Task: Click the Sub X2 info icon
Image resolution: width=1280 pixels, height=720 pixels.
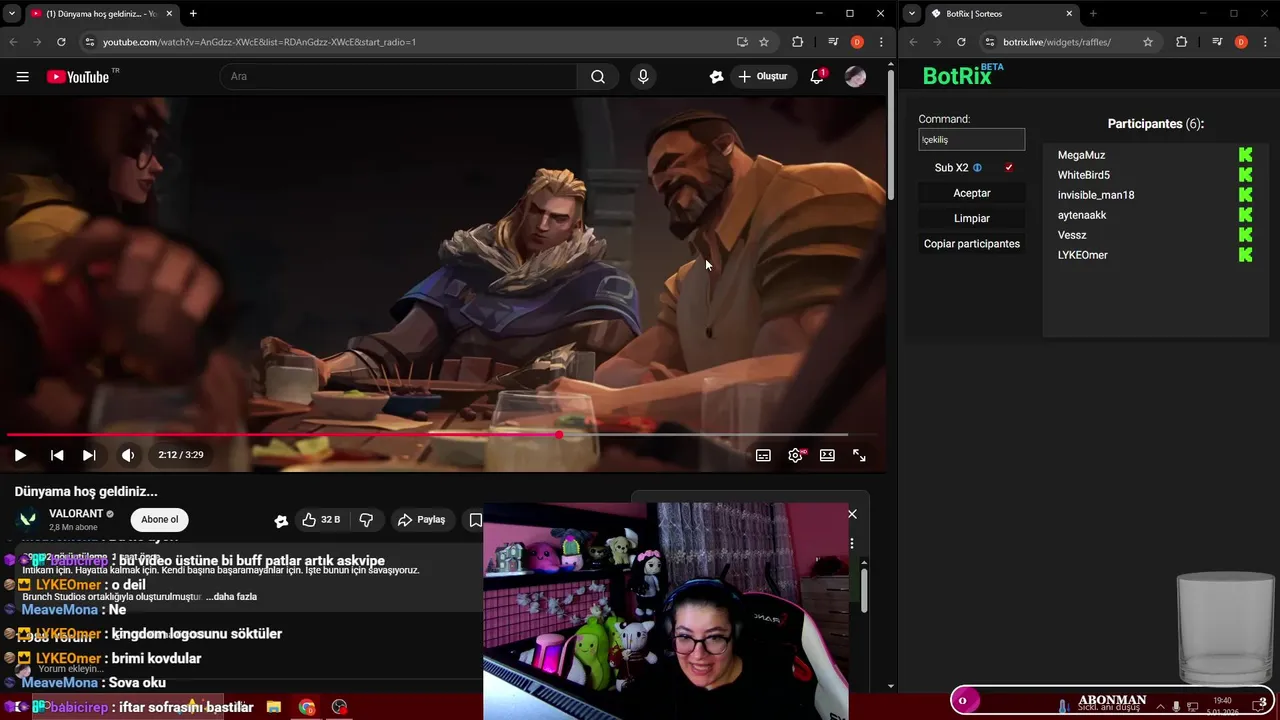Action: 978,168
